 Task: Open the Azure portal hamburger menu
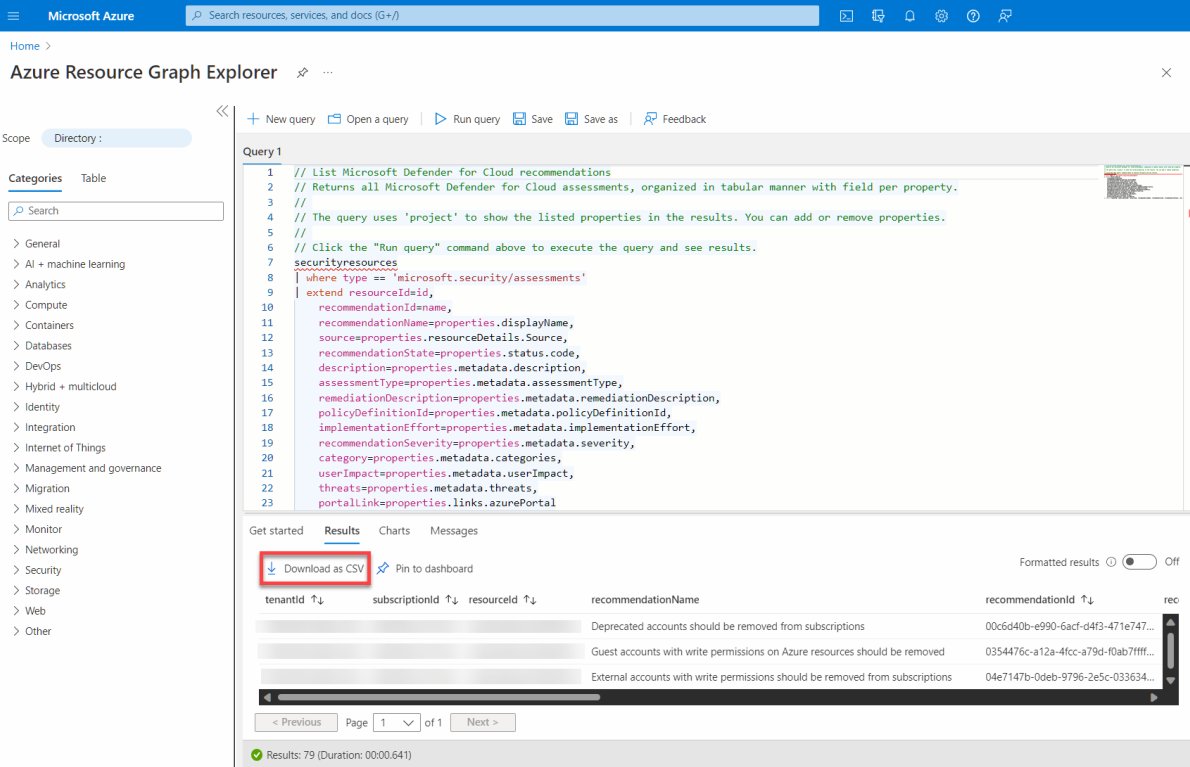pos(13,15)
